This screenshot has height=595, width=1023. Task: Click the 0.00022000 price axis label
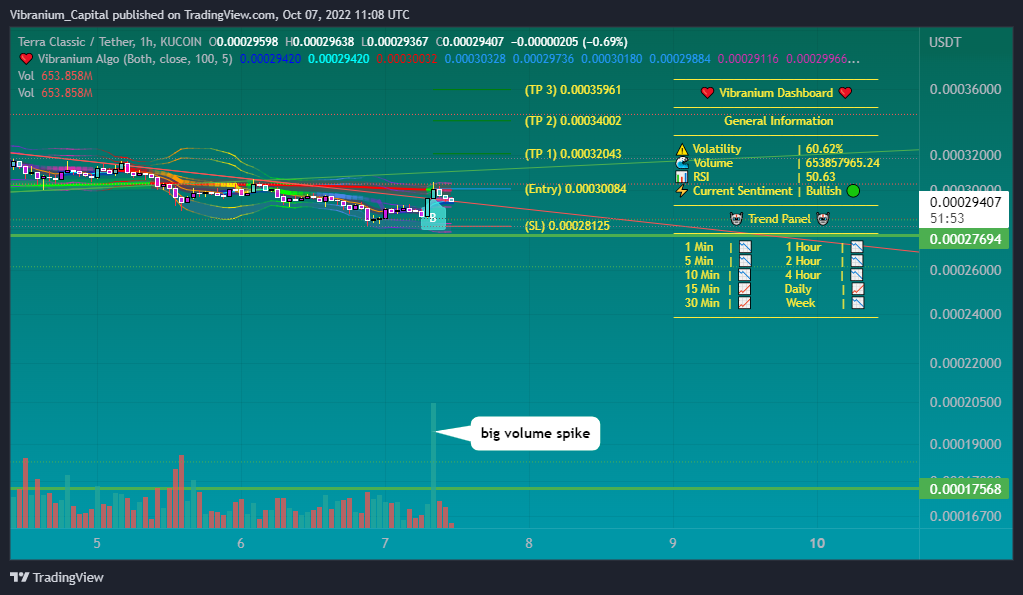tap(965, 363)
